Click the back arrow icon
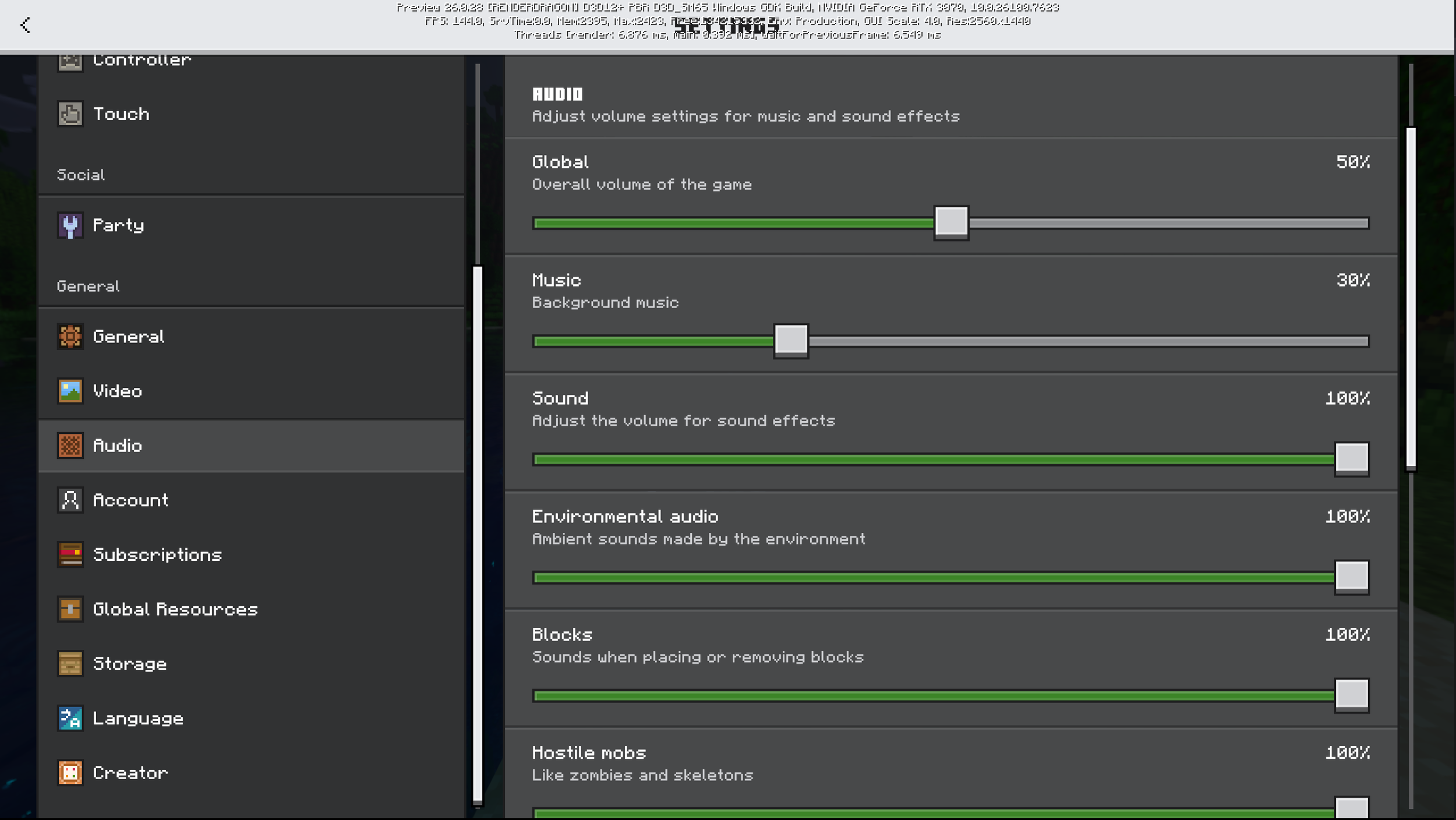This screenshot has height=820, width=1456. click(x=25, y=25)
